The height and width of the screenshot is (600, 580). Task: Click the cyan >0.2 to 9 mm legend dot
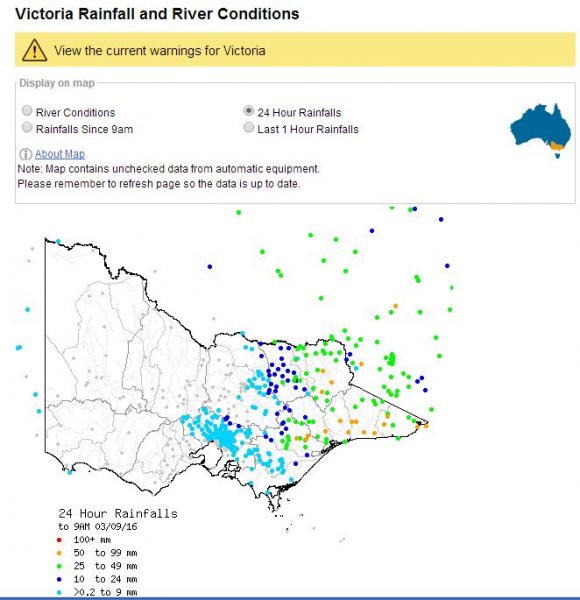click(x=59, y=592)
